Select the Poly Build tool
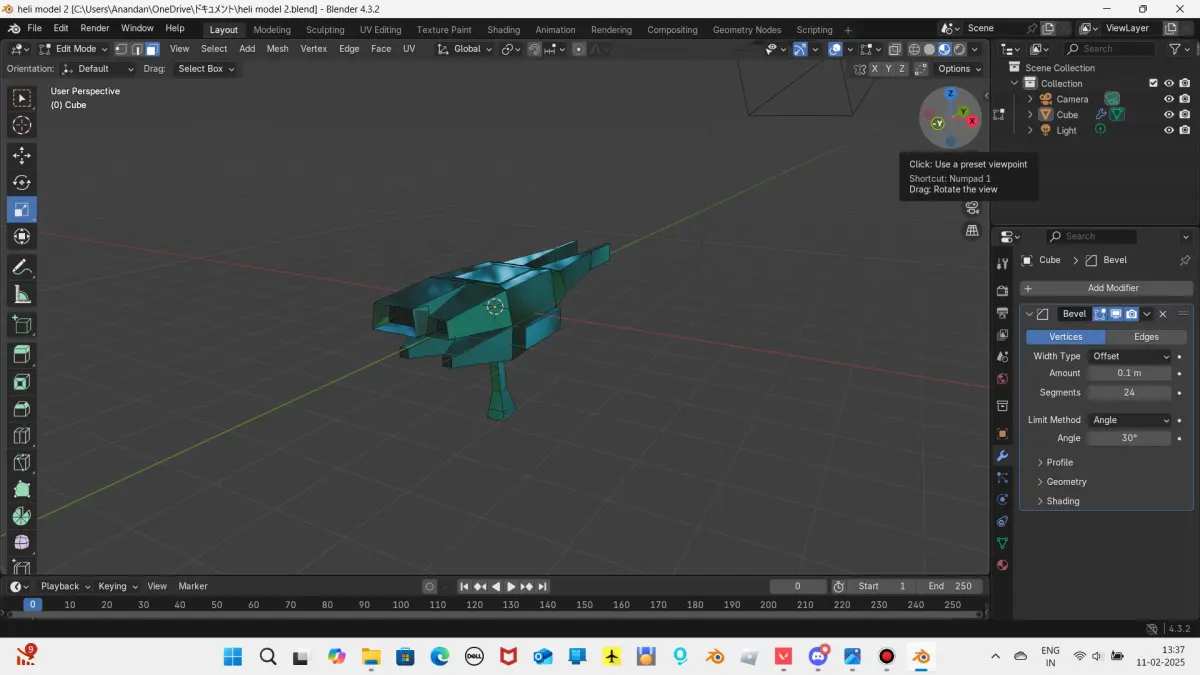Screen dimensions: 1200x675 point(21,490)
